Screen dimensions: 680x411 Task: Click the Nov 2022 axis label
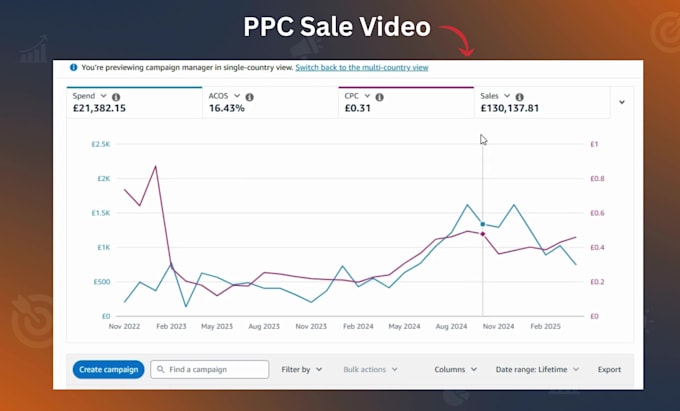pyautogui.click(x=124, y=326)
